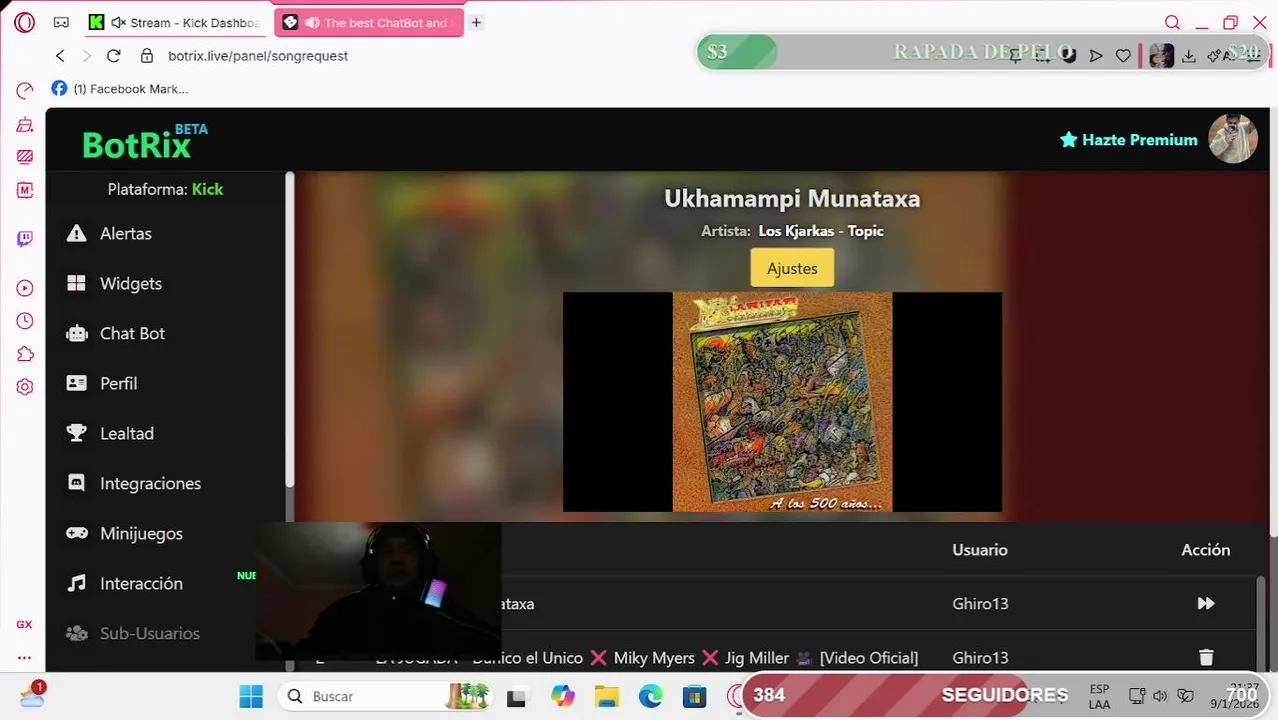The image size is (1278, 720).
Task: Click the Interacción music note icon
Action: click(76, 583)
